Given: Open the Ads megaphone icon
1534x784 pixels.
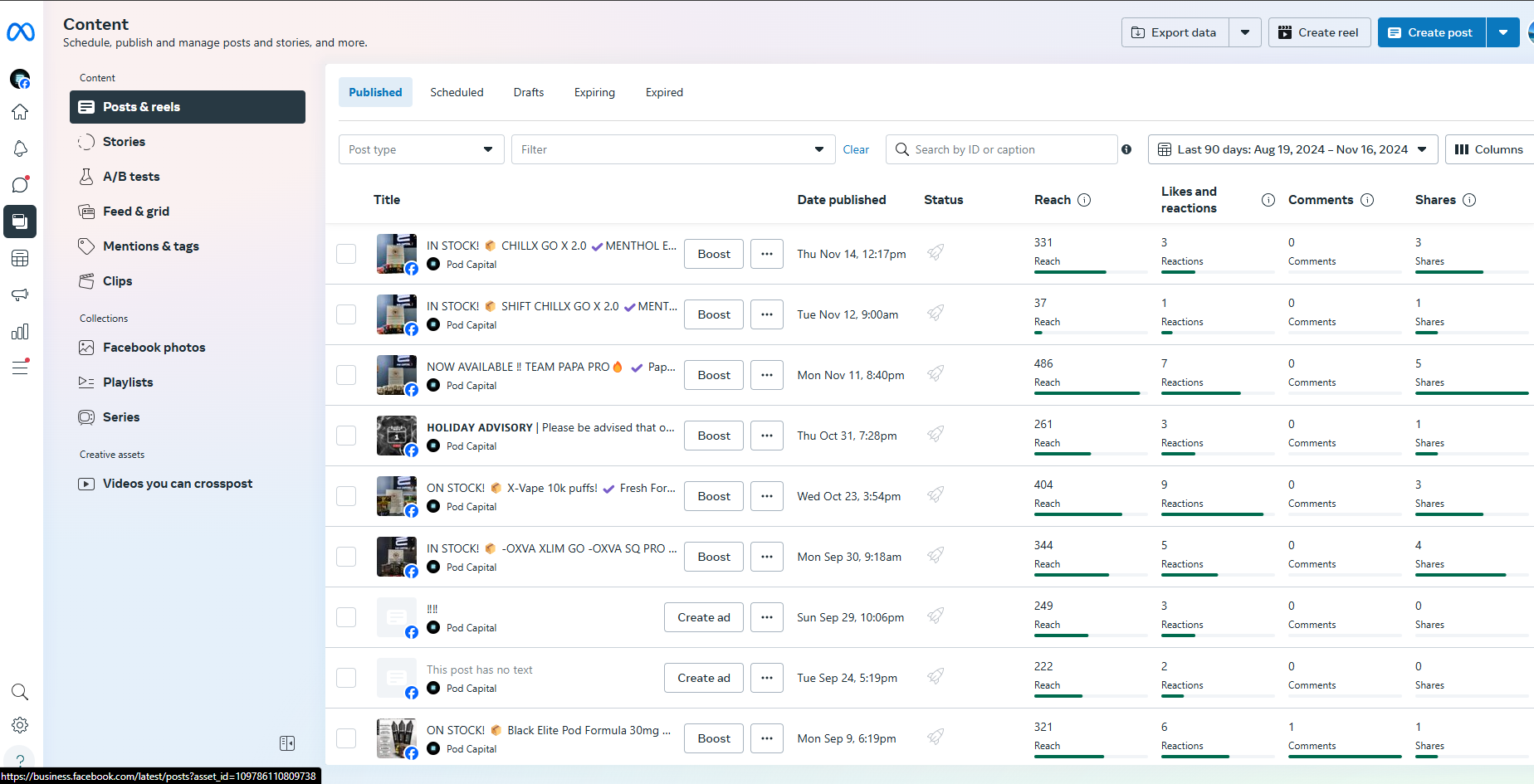Looking at the screenshot, I should click(x=20, y=295).
